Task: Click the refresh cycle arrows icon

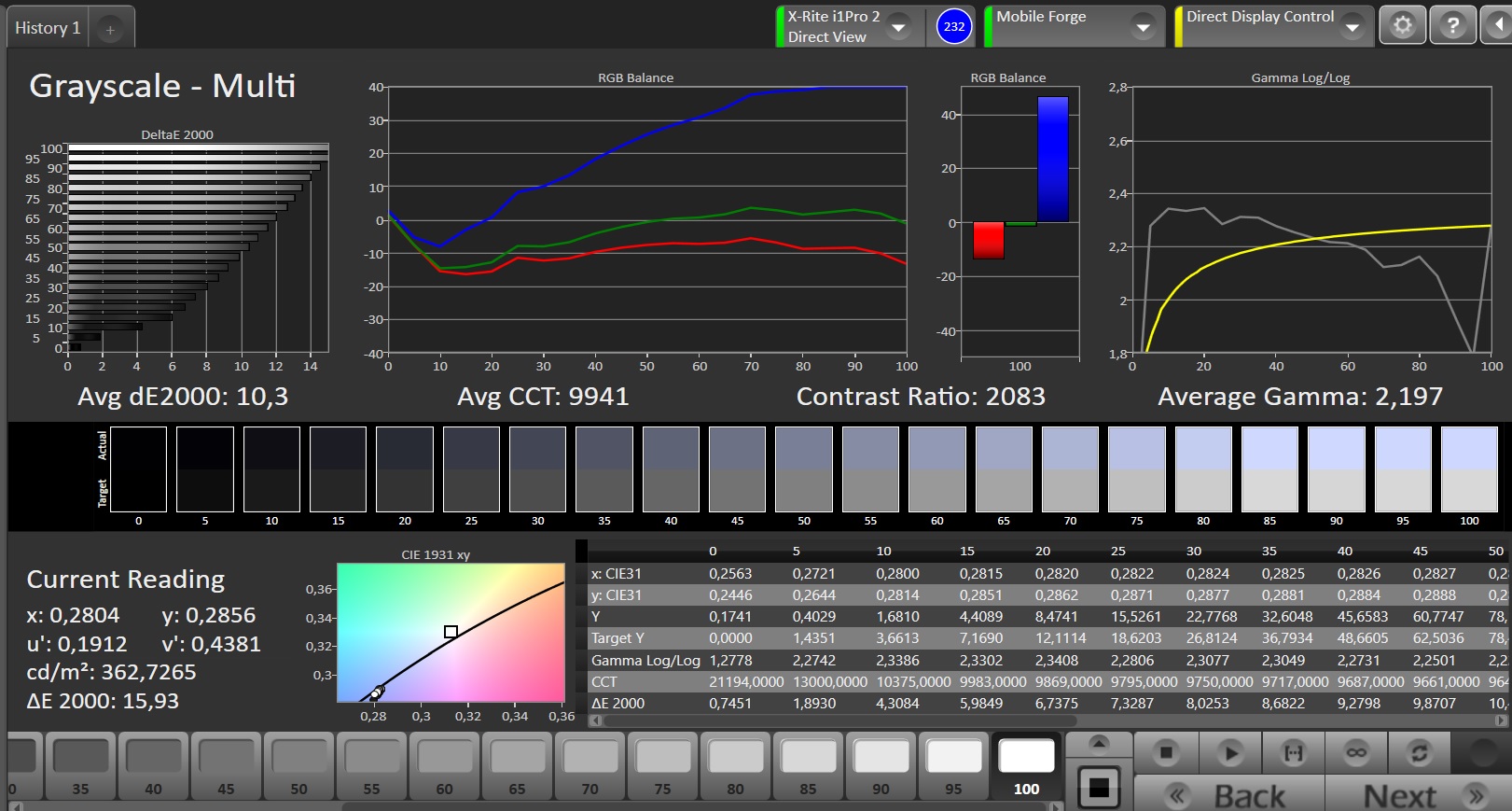Action: pyautogui.click(x=1420, y=752)
